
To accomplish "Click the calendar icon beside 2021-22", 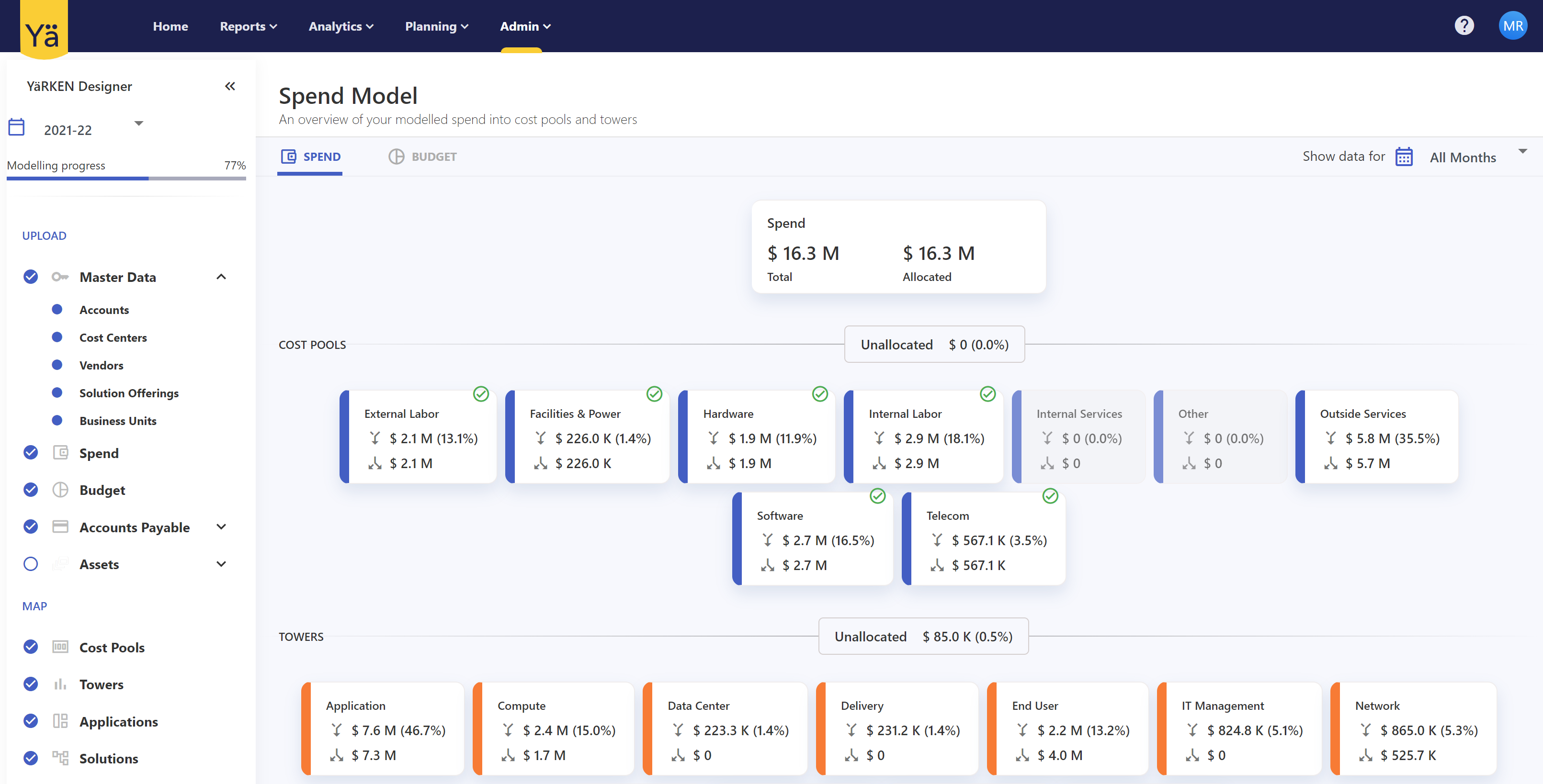I will pos(16,127).
